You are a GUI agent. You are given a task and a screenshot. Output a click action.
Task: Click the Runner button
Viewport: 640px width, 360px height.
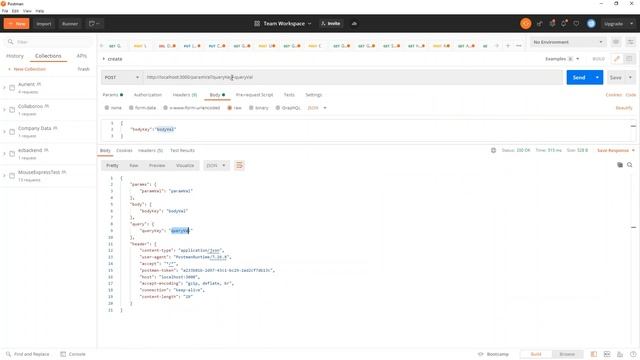(x=70, y=24)
